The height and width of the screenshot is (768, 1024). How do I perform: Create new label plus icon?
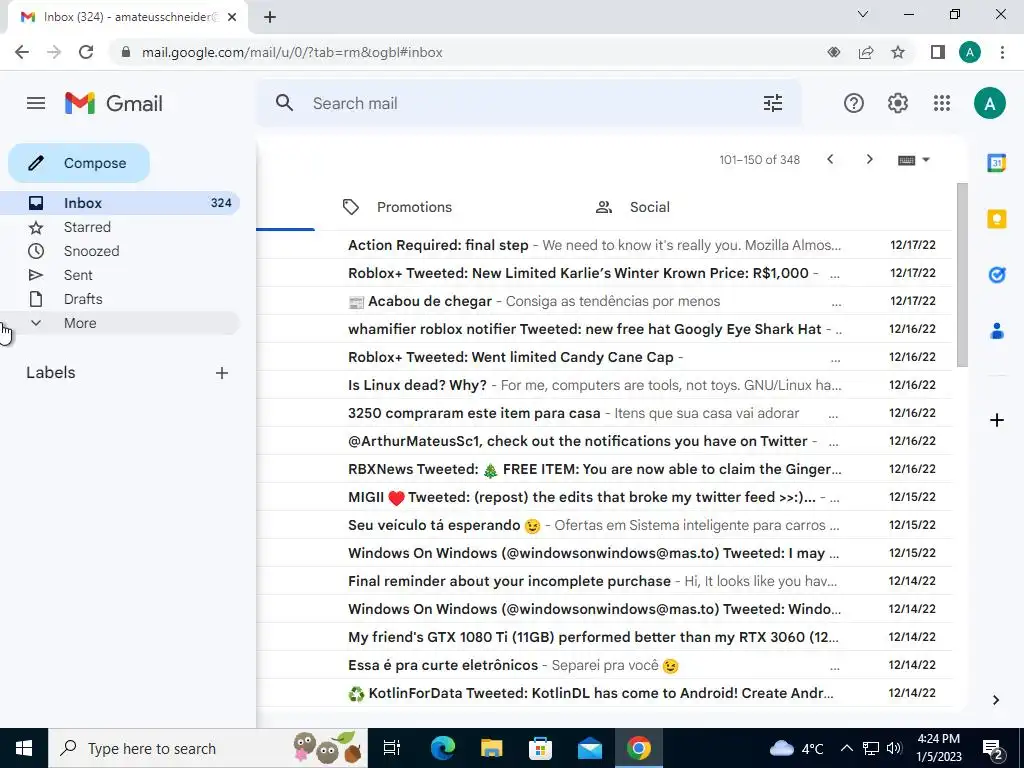pos(222,373)
